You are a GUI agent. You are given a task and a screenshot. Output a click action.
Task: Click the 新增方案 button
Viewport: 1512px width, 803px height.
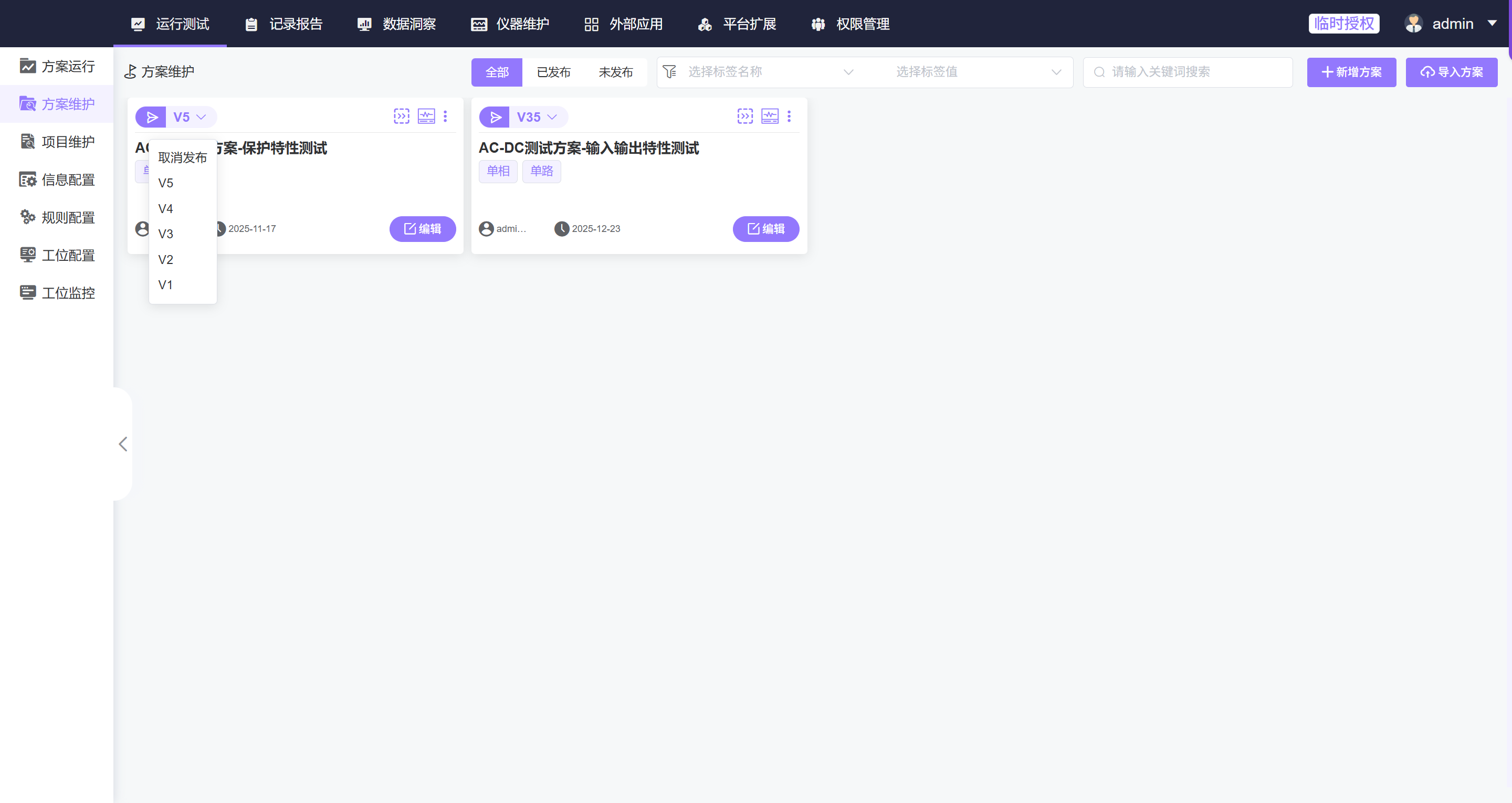pyautogui.click(x=1351, y=71)
